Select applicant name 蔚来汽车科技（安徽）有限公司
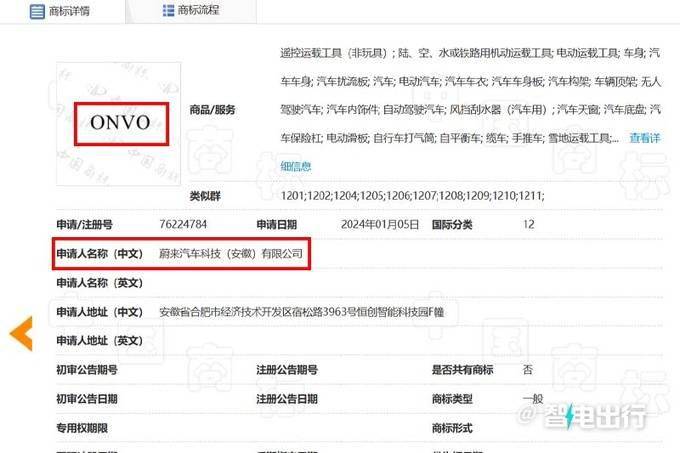 (231, 254)
